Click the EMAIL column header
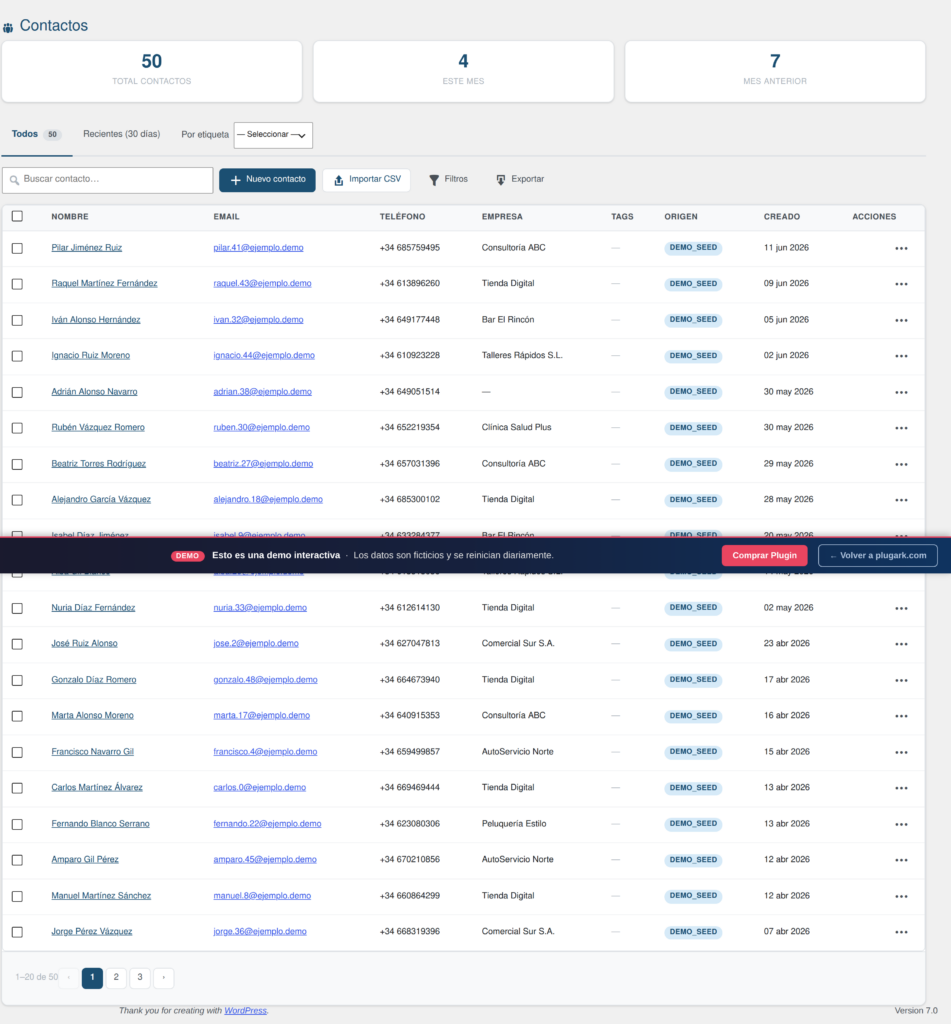 pos(226,217)
